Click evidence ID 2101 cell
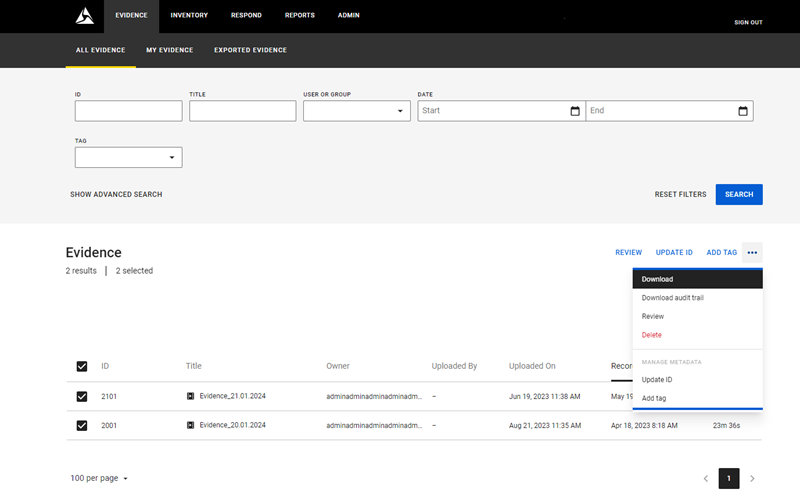Viewport: 800px width, 500px height. pyautogui.click(x=109, y=396)
